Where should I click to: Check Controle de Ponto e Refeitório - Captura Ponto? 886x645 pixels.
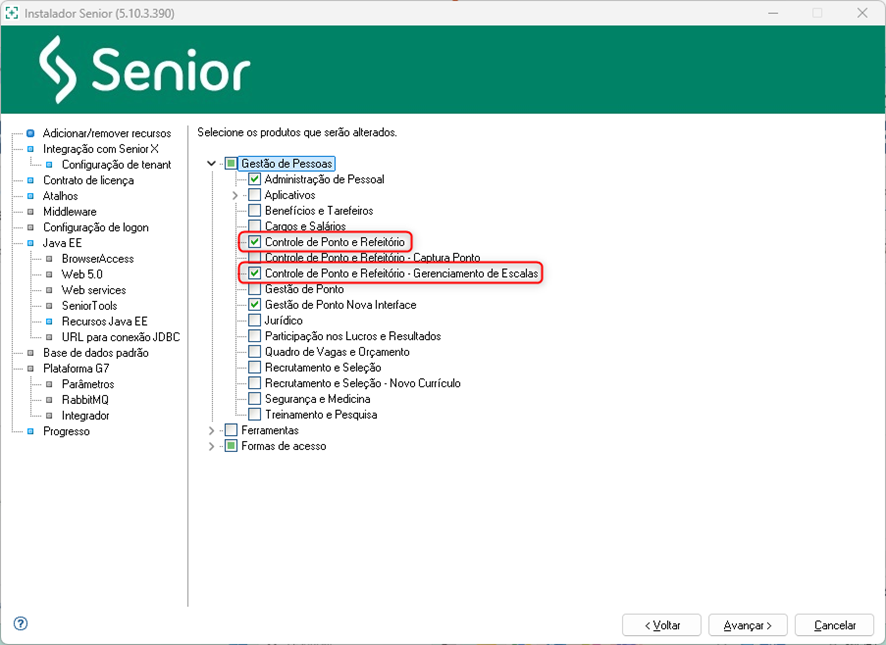coord(255,258)
